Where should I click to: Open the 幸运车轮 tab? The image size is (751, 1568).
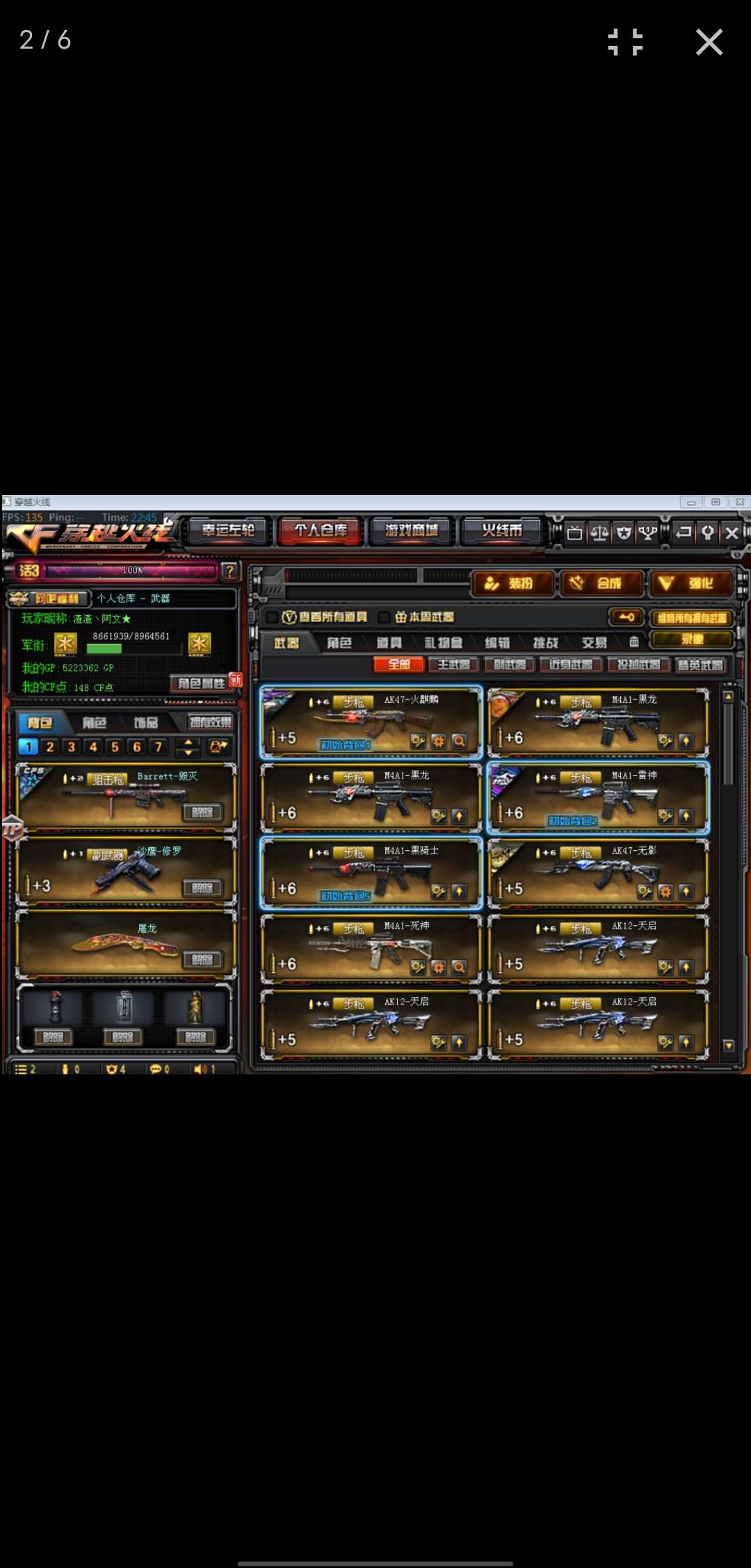228,531
